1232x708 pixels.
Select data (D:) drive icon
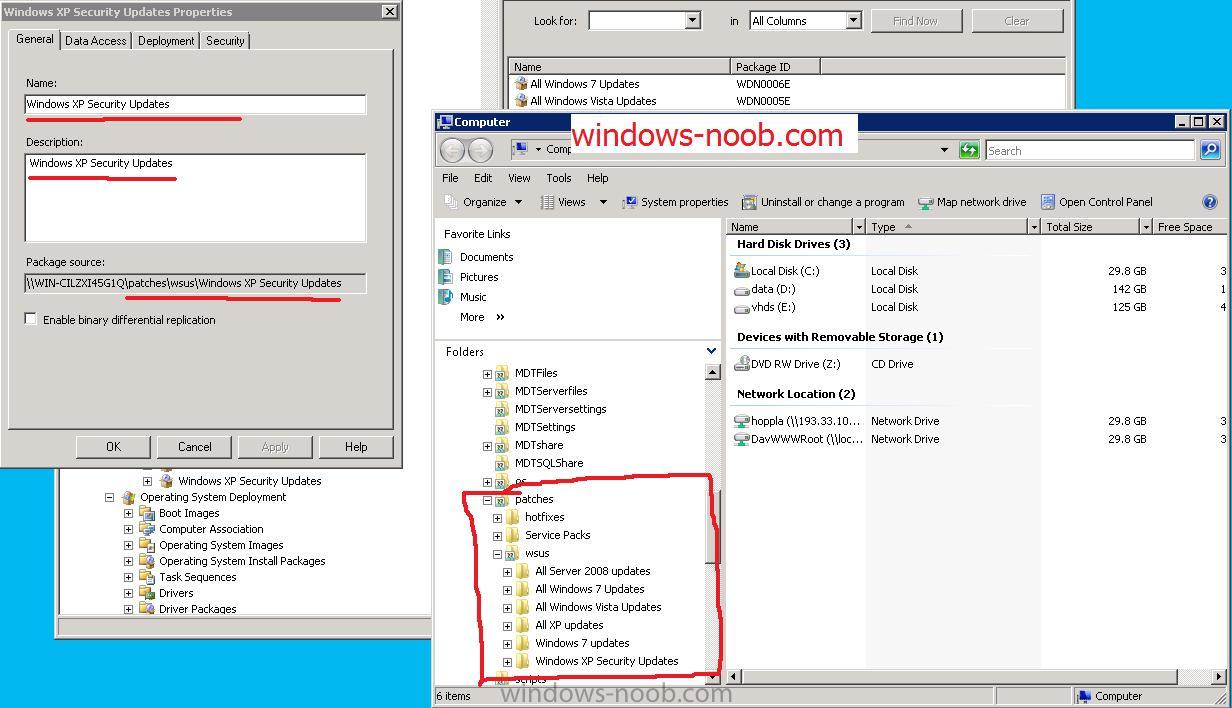click(x=741, y=289)
